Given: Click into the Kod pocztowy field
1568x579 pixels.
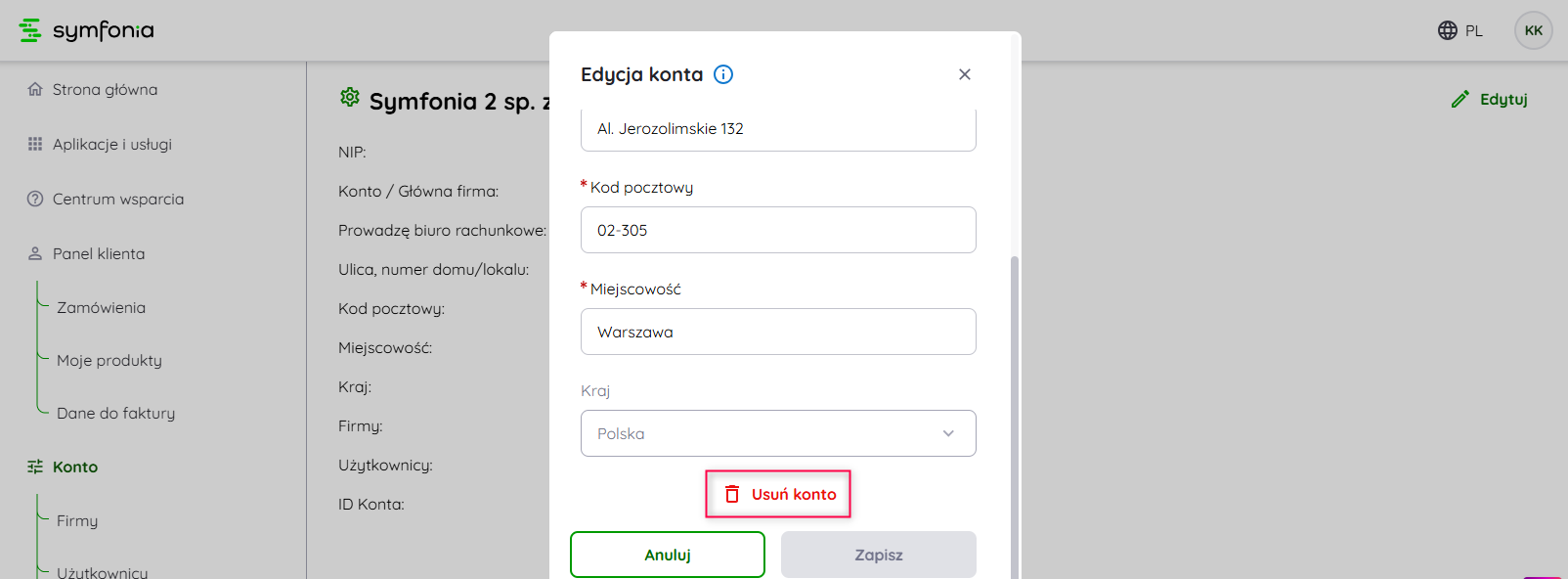Looking at the screenshot, I should click(778, 230).
